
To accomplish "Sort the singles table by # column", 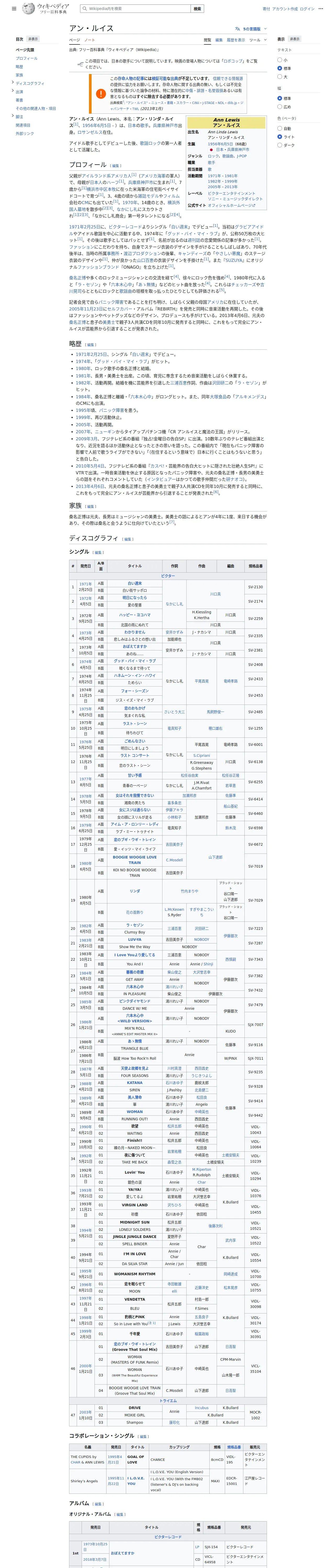I will [x=73, y=566].
